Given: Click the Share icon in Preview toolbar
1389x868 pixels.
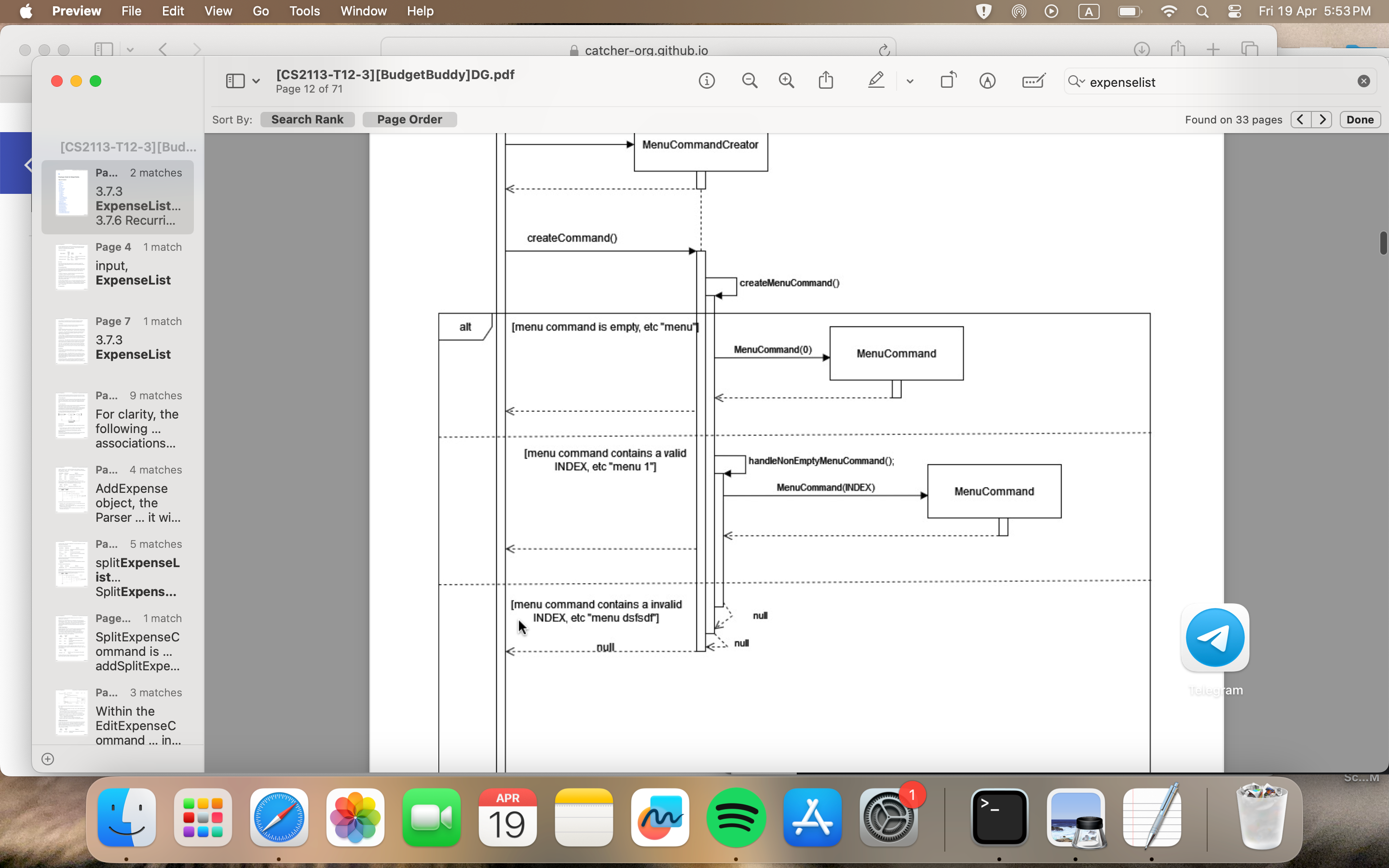Looking at the screenshot, I should (x=826, y=81).
